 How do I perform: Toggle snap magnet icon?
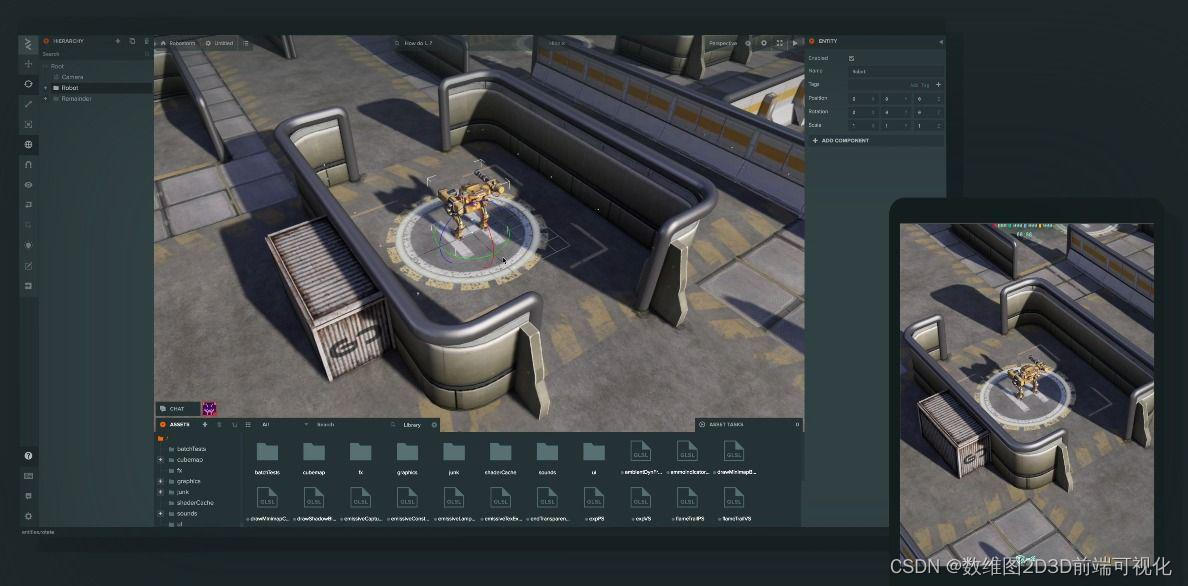point(29,165)
